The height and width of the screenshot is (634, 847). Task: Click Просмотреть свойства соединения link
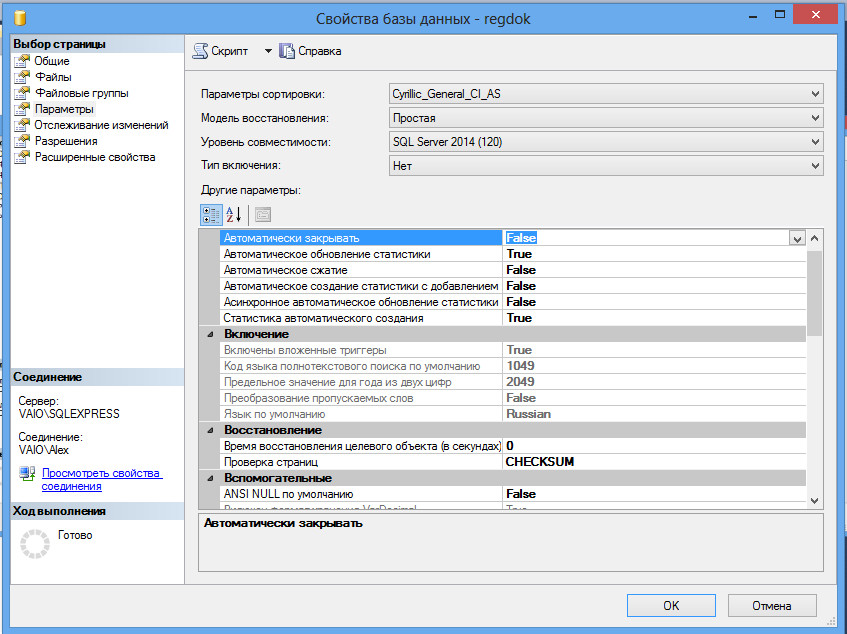tap(101, 479)
